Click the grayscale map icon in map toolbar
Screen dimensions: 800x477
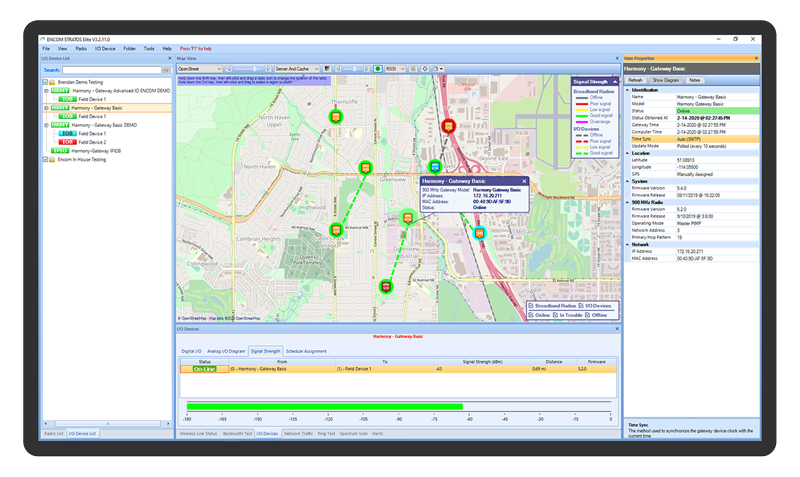tap(328, 69)
